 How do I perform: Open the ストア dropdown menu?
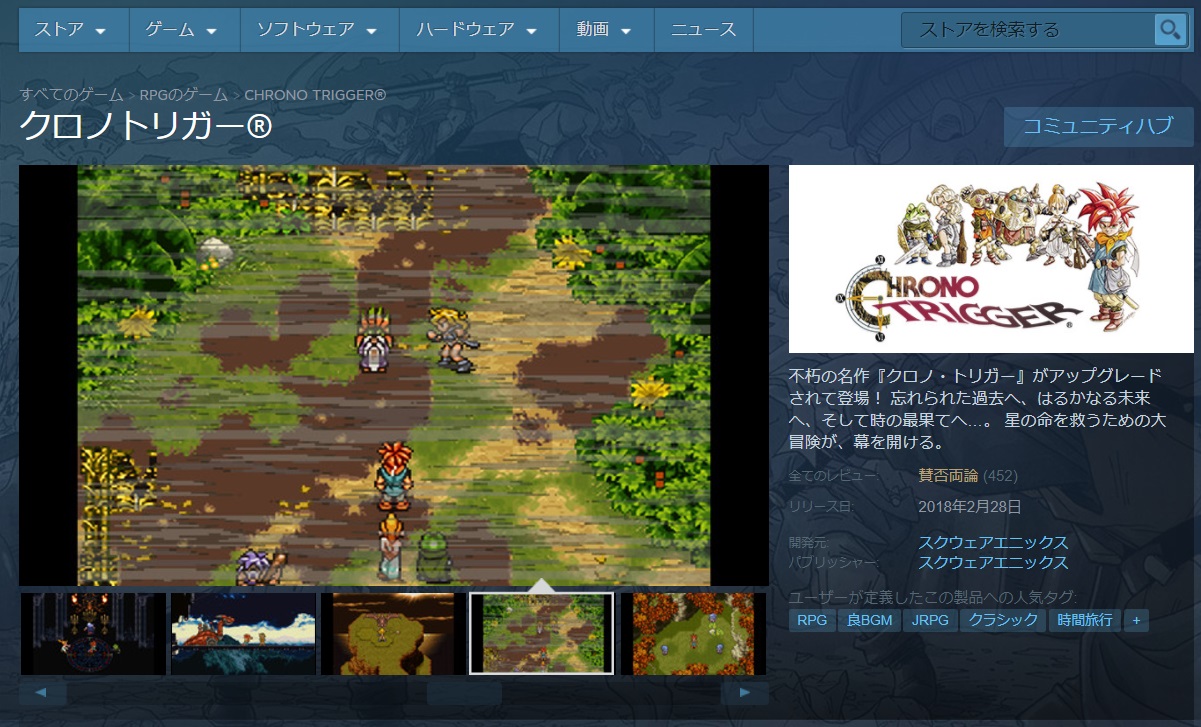(72, 30)
